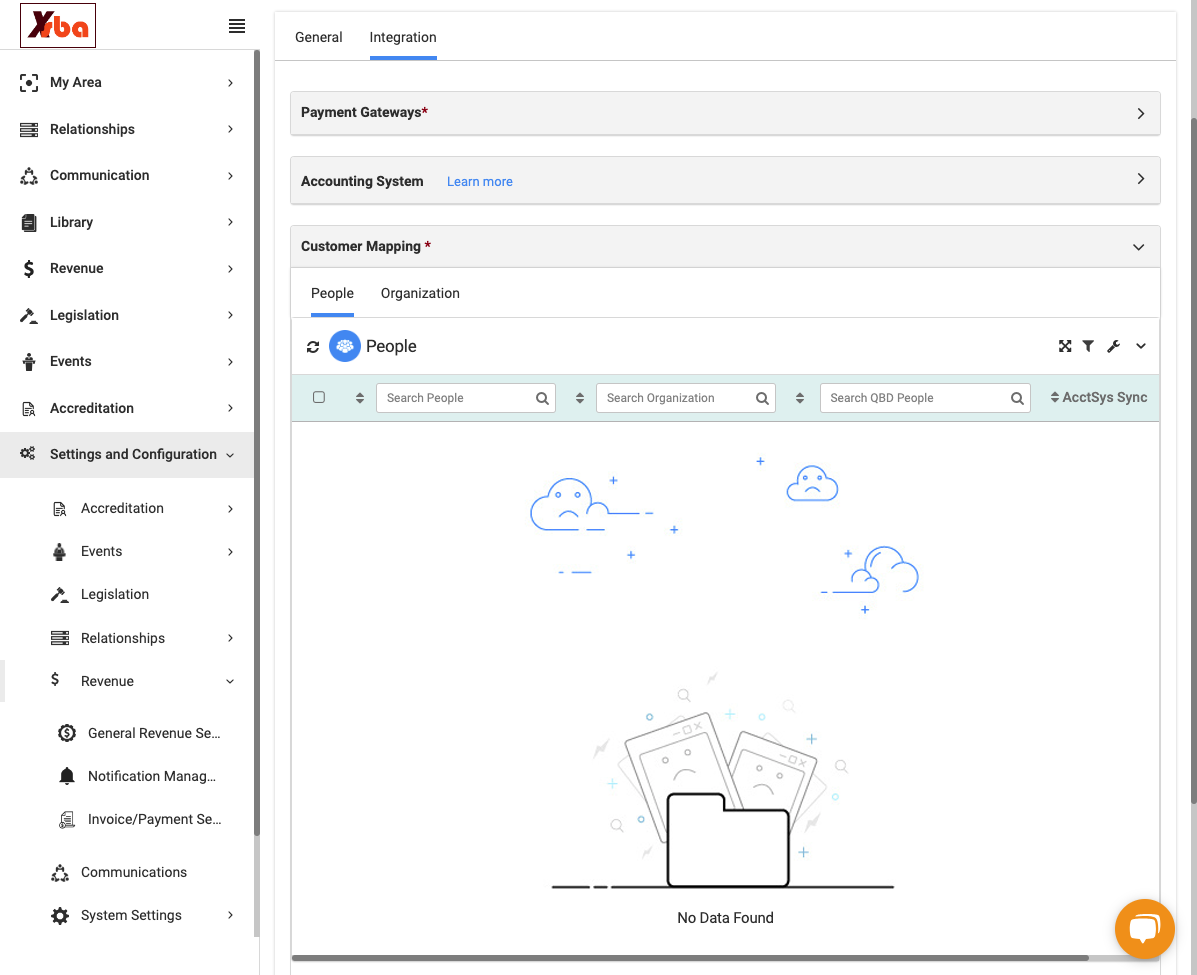Click the top-level Relationships list icon
1197x975 pixels.
pos(29,130)
